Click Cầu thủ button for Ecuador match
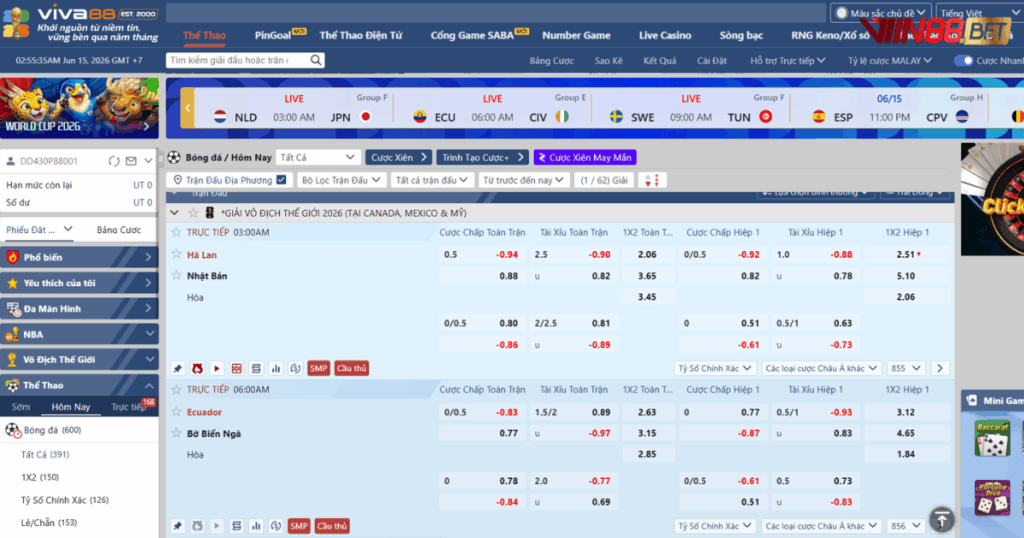Viewport: 1024px width, 538px height. 332,526
